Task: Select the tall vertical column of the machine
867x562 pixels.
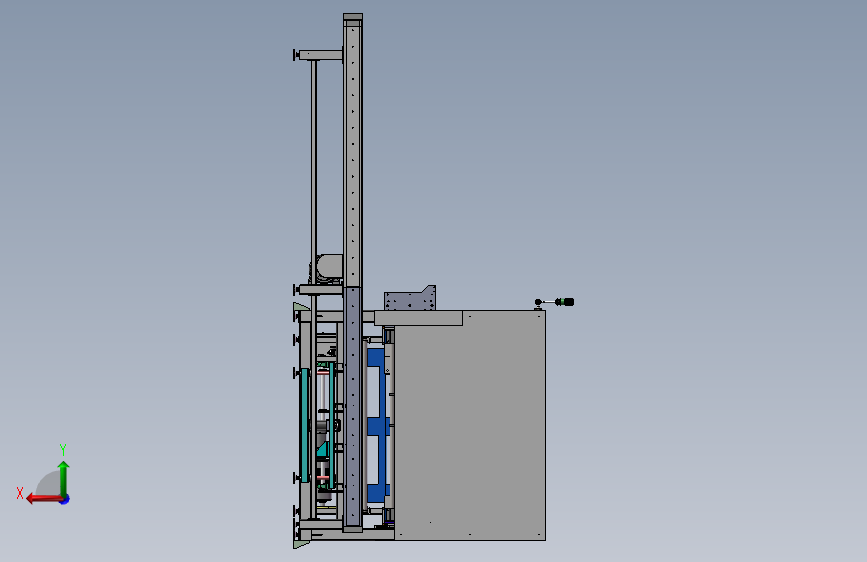Action: [353, 273]
